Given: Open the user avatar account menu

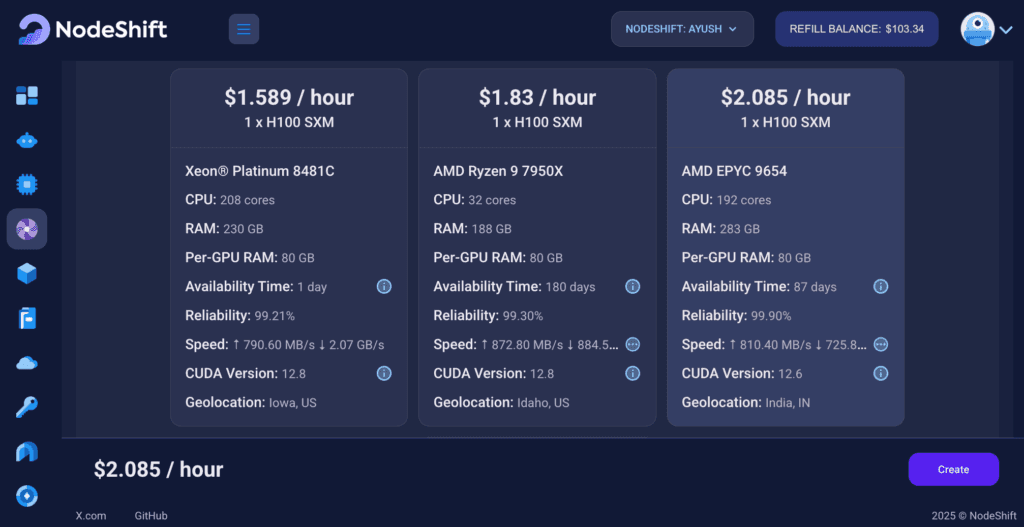Looking at the screenshot, I should [986, 29].
